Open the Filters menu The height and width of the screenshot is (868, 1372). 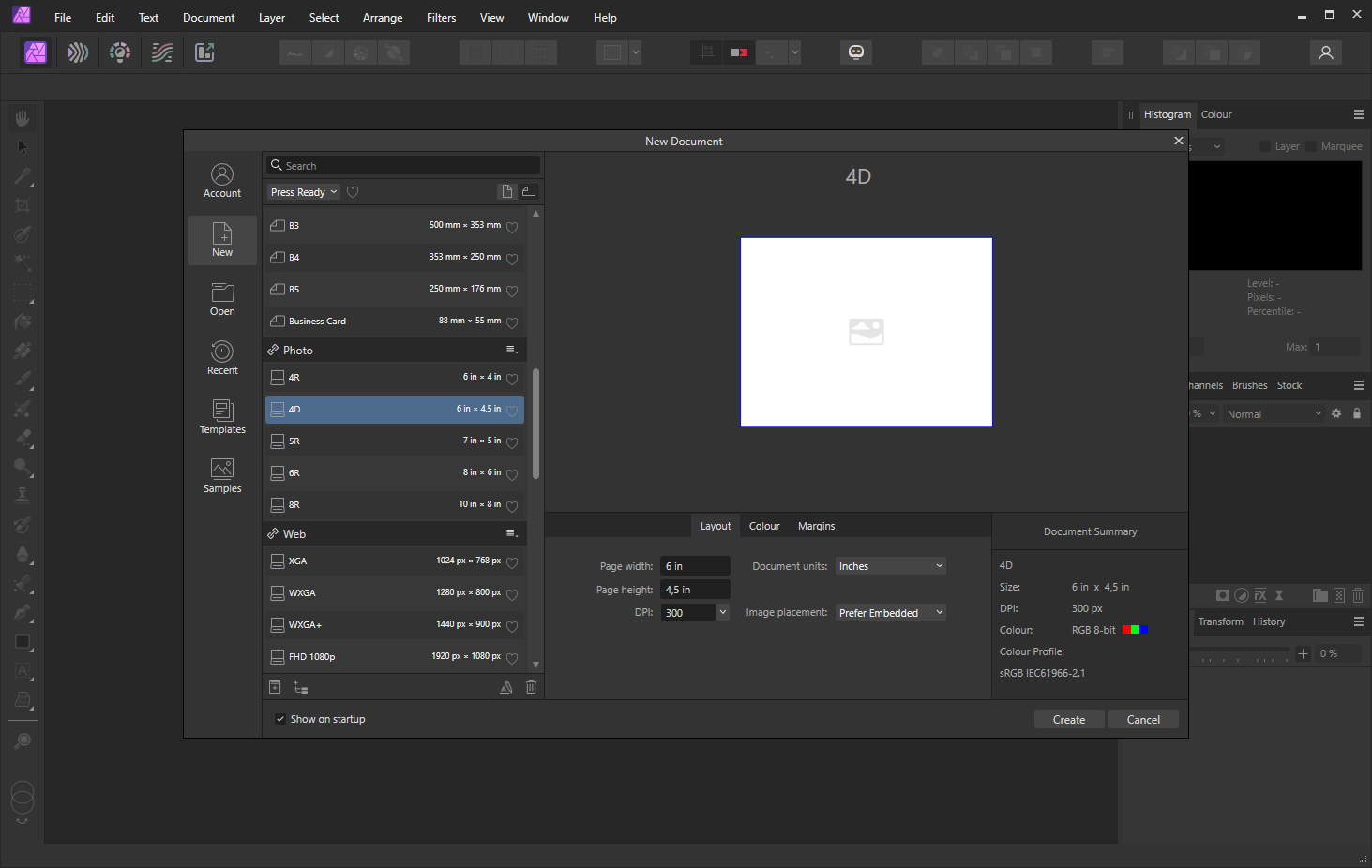441,17
